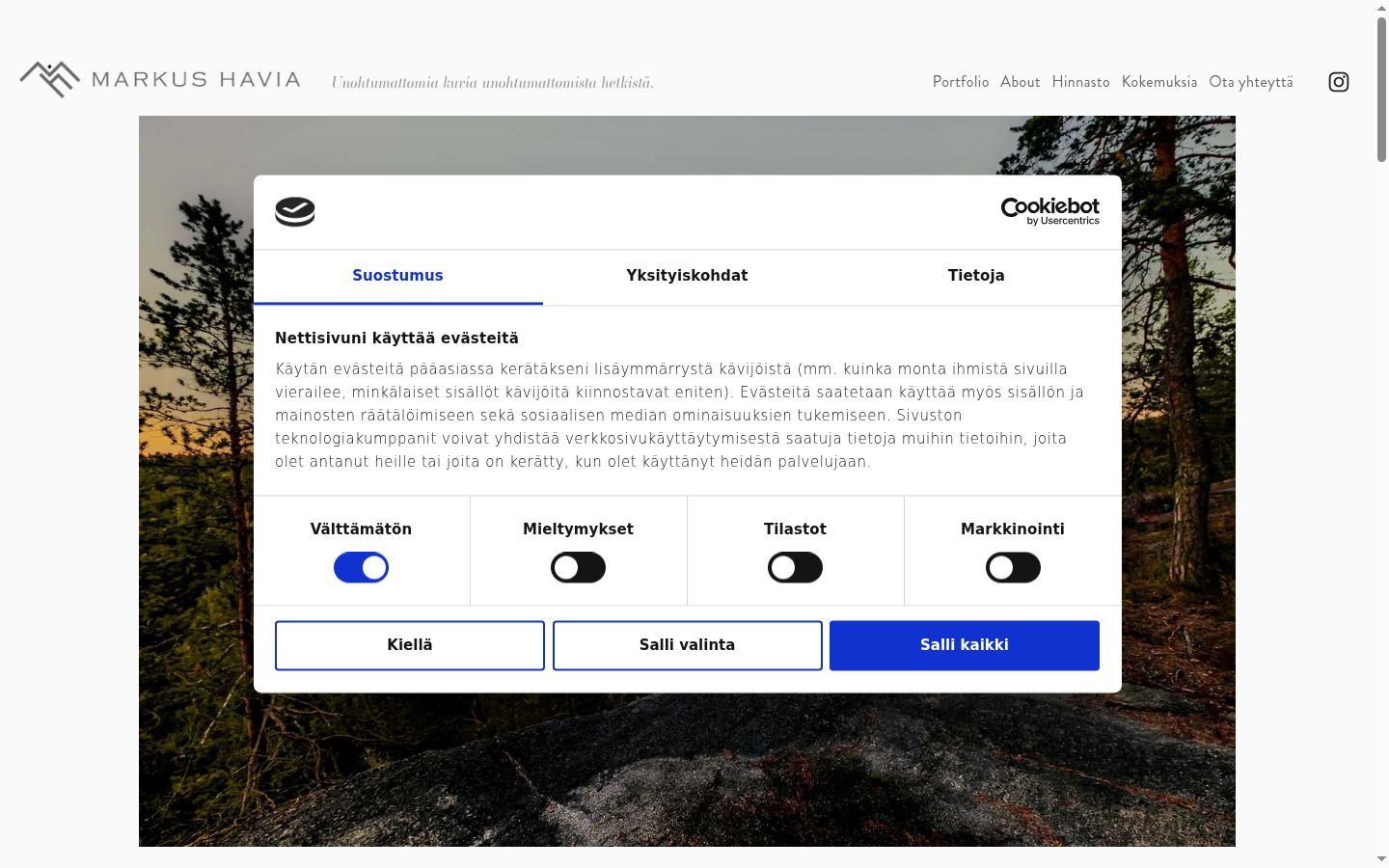
Task: Click the scrollbar up arrow
Action: coord(1381,8)
